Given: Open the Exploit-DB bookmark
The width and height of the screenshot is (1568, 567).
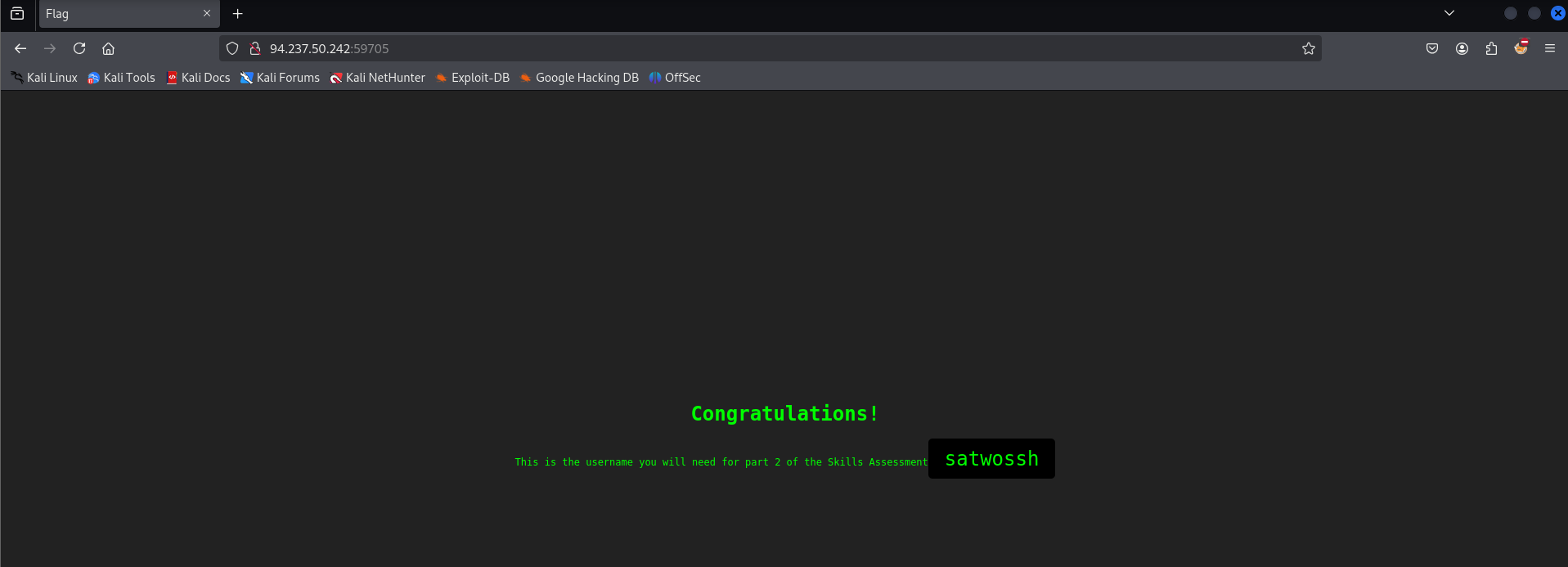Looking at the screenshot, I should (x=473, y=78).
